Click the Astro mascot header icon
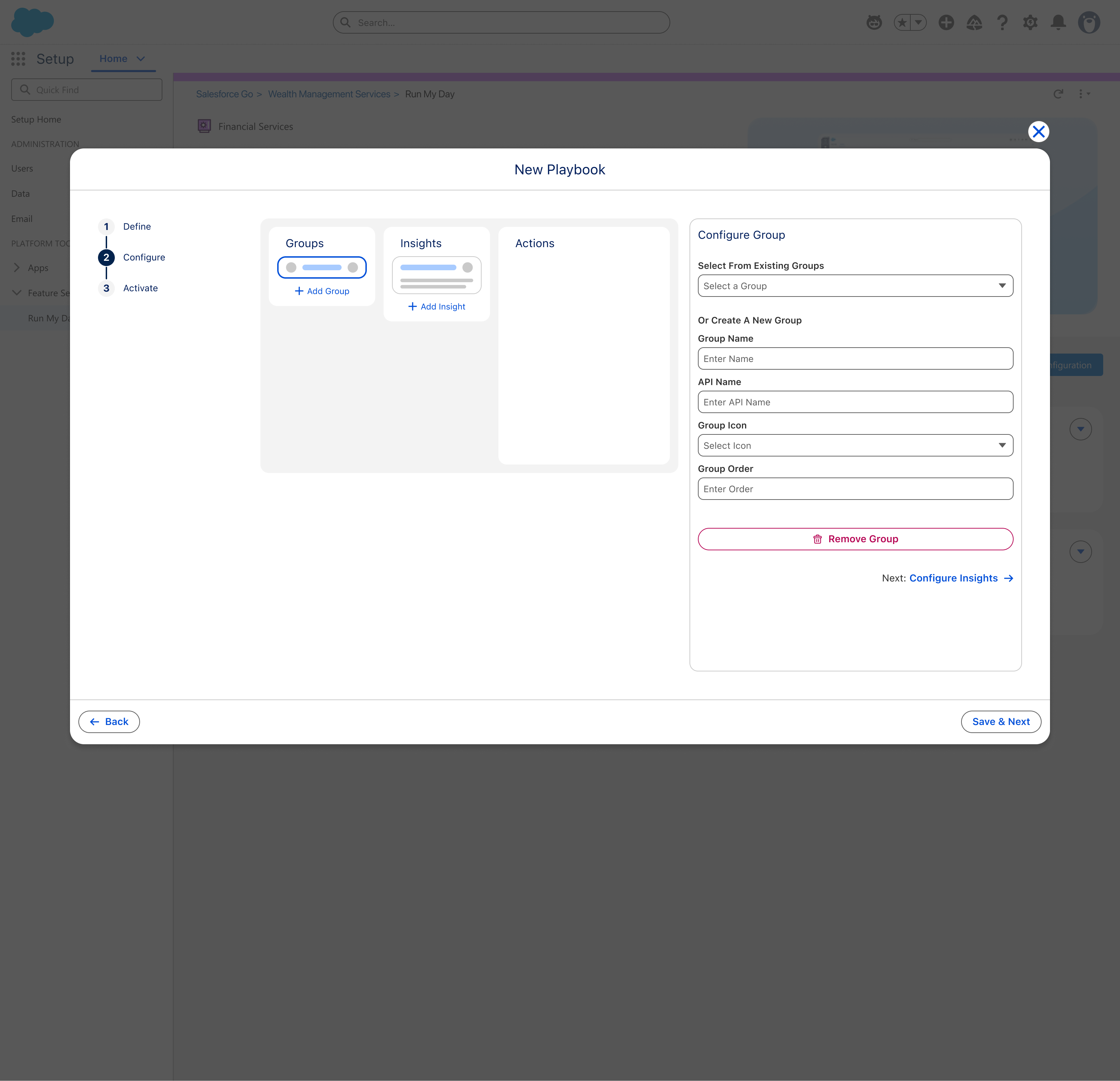Screen dimensions: 1120x1081 coord(874,23)
